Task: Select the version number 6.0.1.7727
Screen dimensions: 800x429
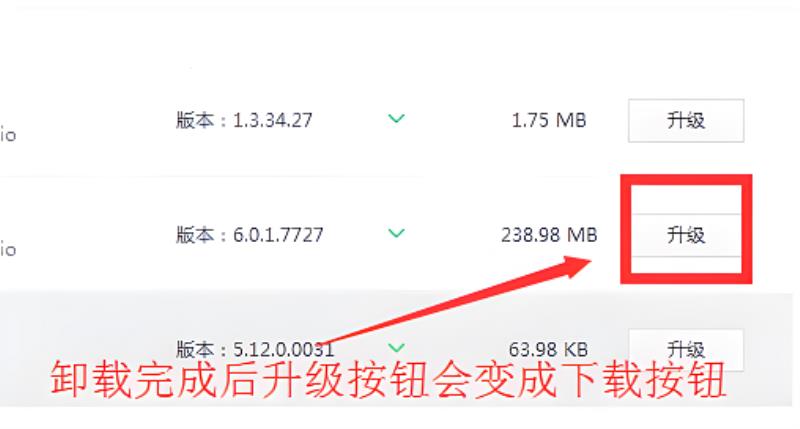Action: point(278,235)
